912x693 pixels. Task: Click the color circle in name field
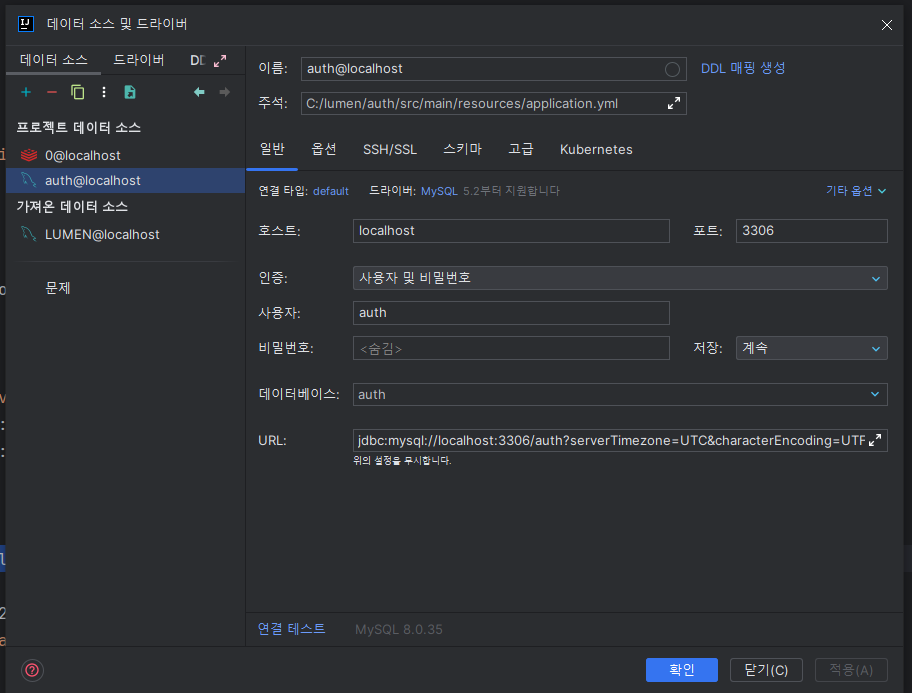[672, 69]
